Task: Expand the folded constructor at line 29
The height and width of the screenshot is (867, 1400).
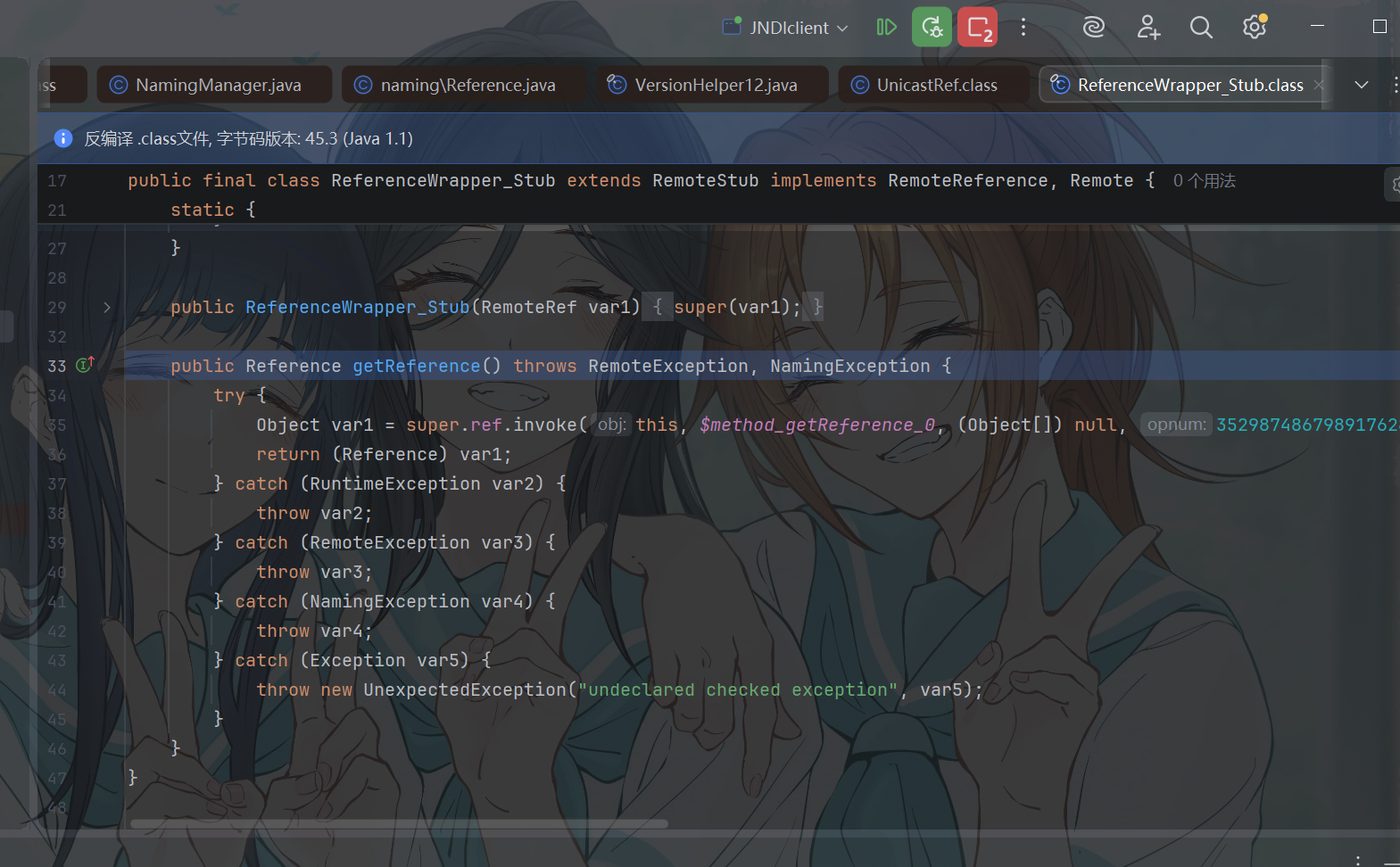Action: [x=107, y=307]
